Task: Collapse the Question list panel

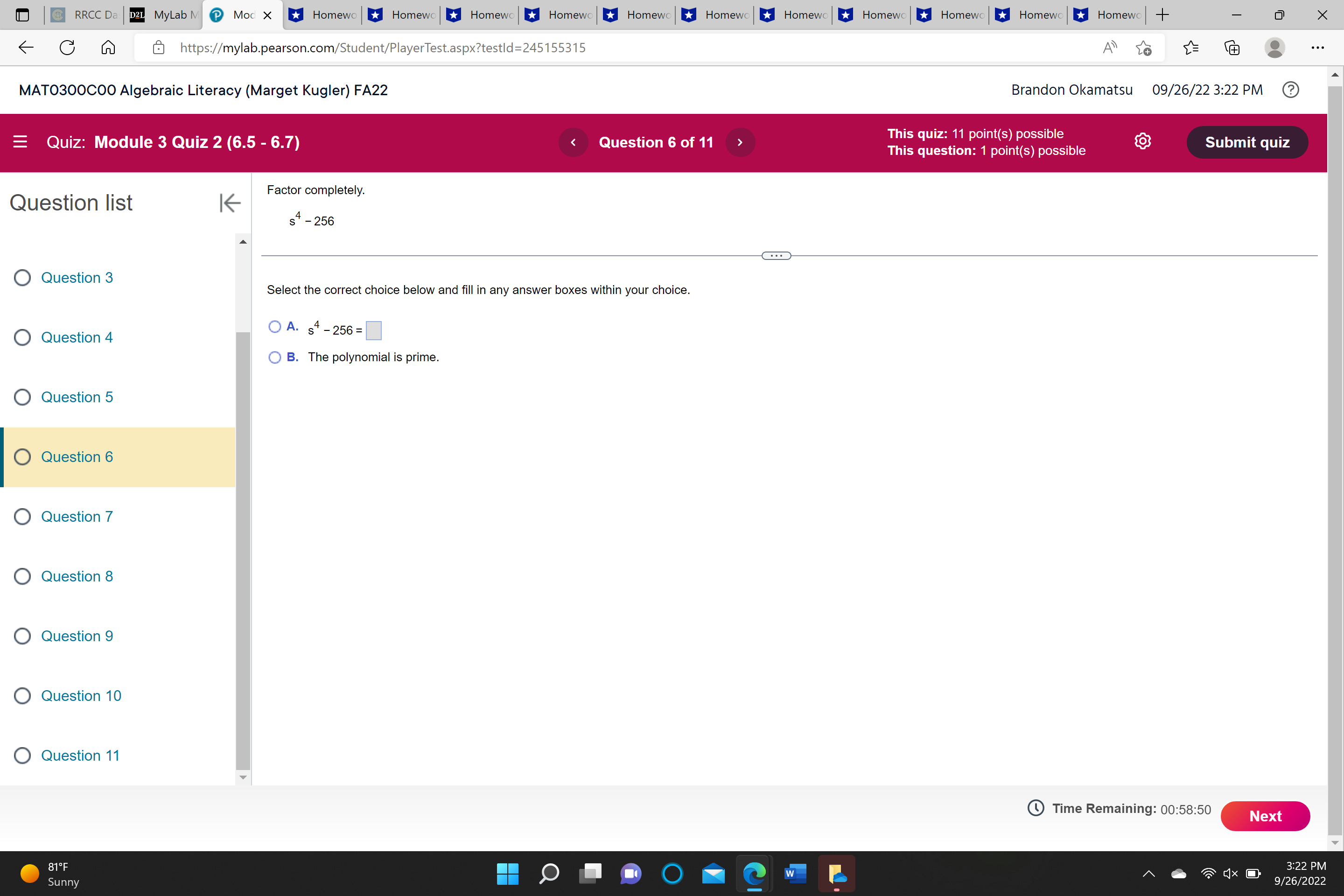Action: 230,203
